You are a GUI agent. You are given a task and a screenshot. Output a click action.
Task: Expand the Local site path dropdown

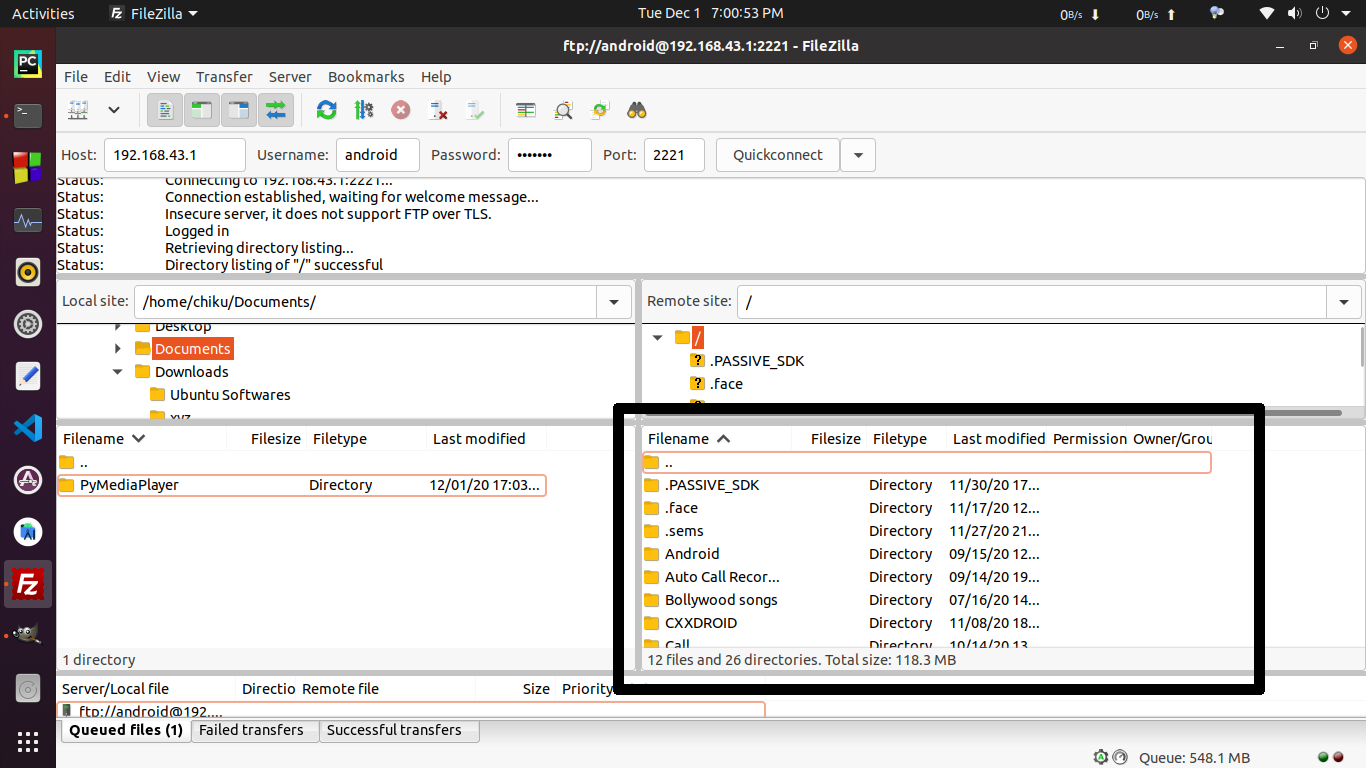tap(614, 302)
